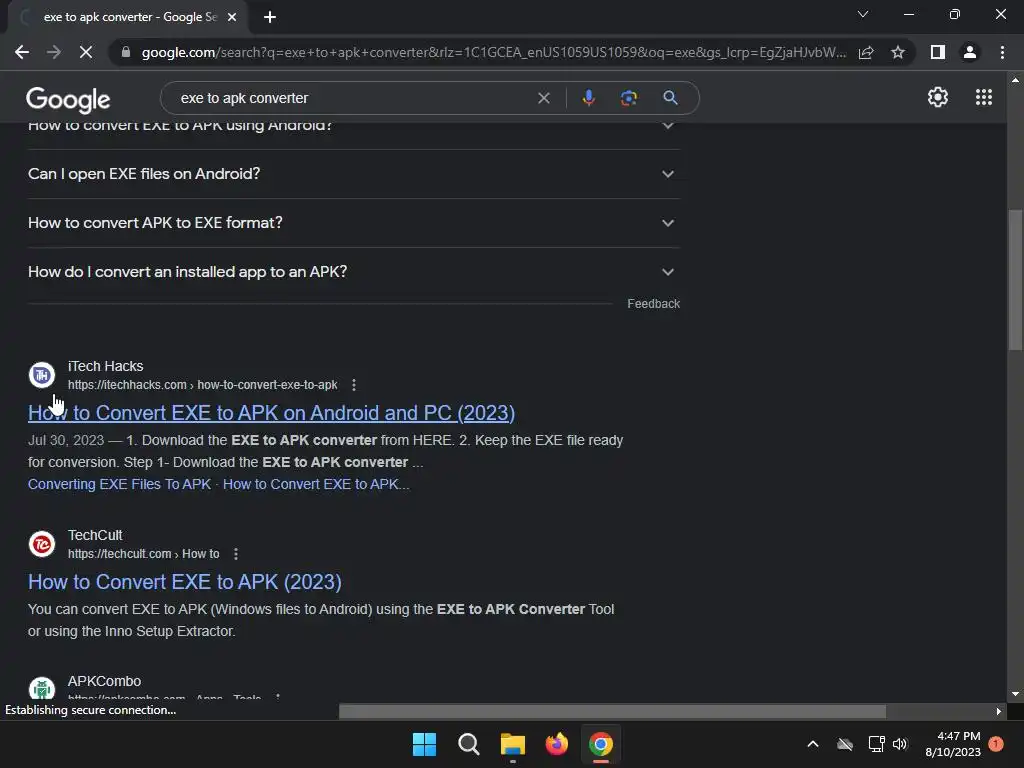Open APKCombo site favicon
Screen dimensions: 1024x768
click(42, 688)
